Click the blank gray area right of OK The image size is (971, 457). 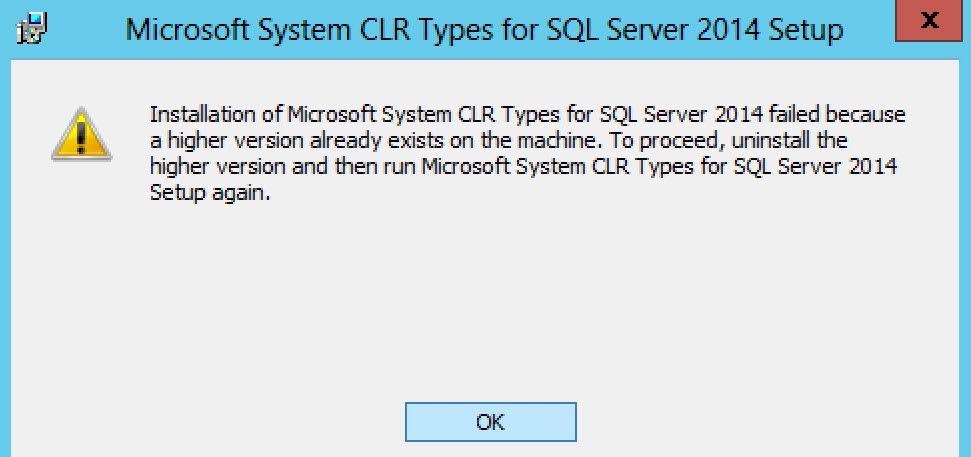tap(760, 420)
